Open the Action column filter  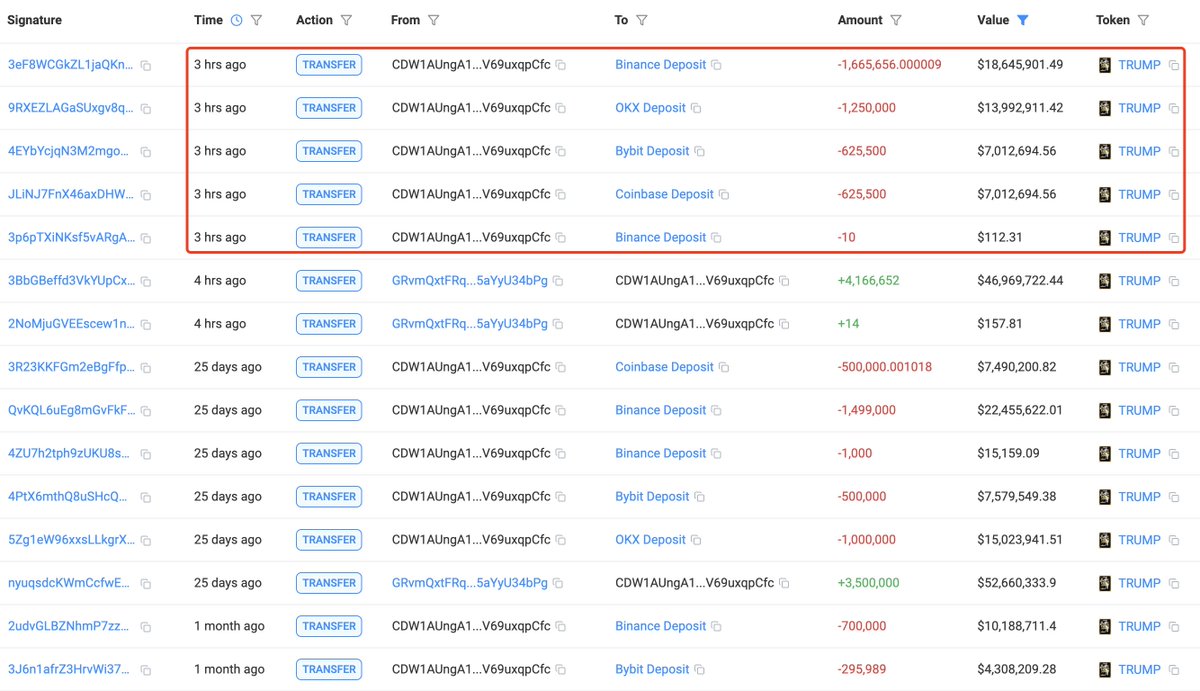pyautogui.click(x=346, y=20)
